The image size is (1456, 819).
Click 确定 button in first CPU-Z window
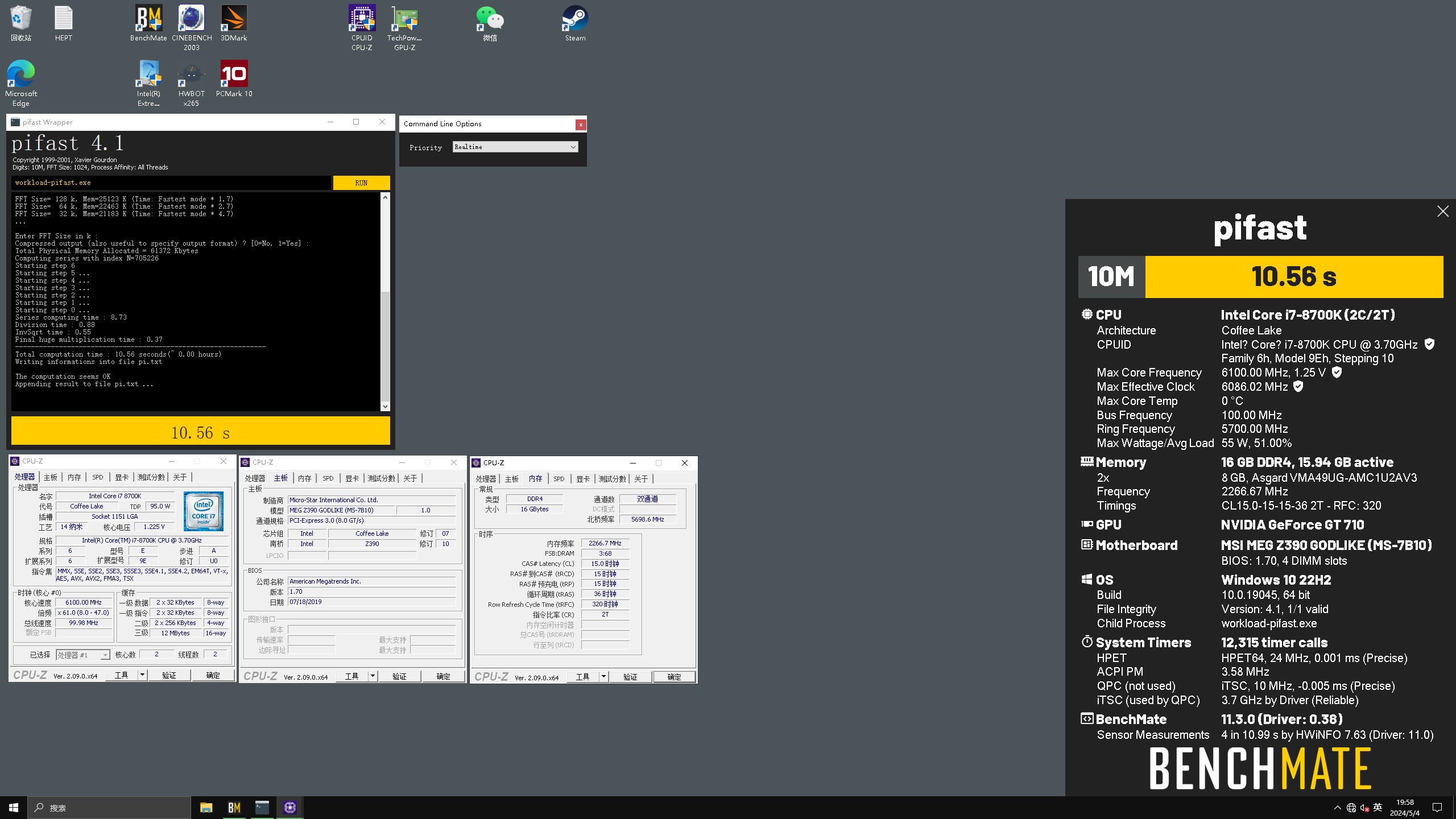pos(213,675)
